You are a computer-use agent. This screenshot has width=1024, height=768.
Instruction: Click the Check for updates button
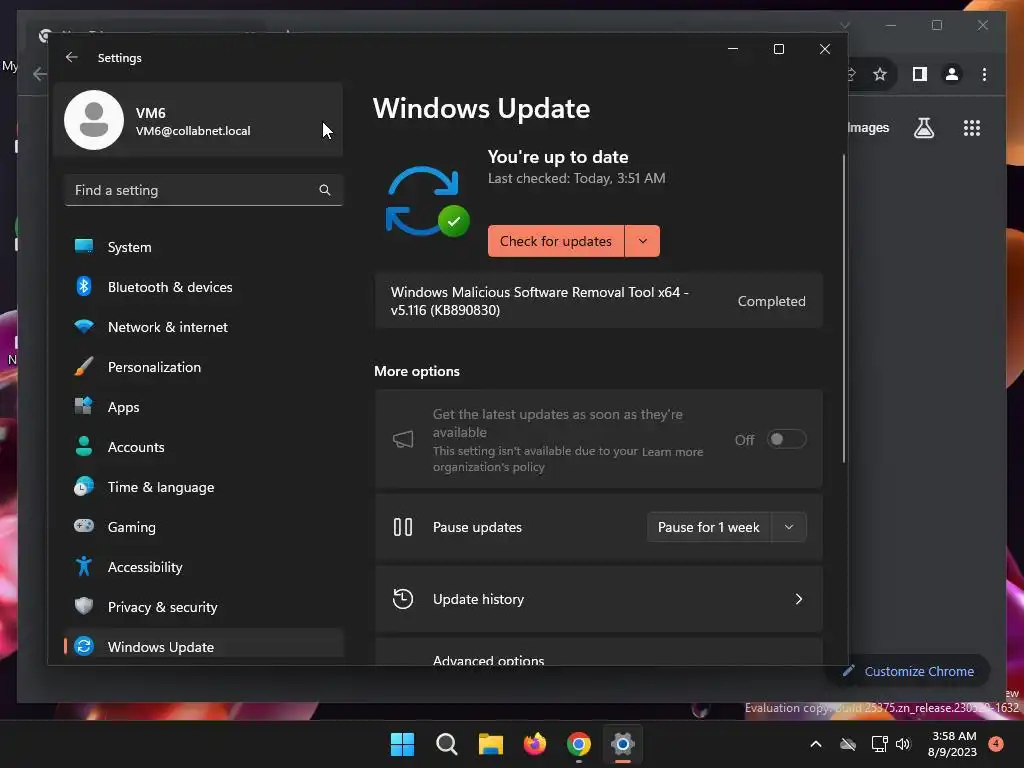point(556,241)
